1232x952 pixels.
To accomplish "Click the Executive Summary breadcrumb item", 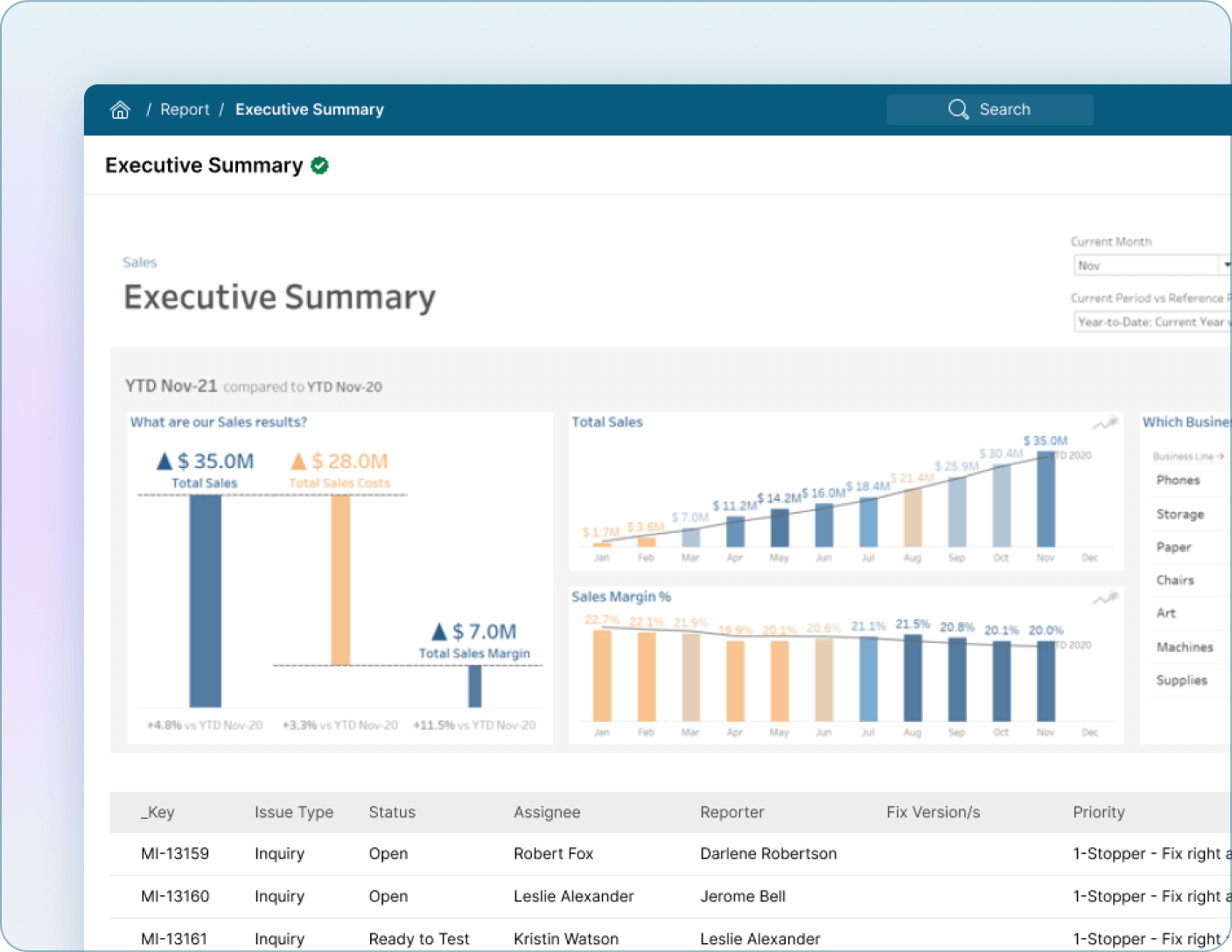I will [x=309, y=108].
